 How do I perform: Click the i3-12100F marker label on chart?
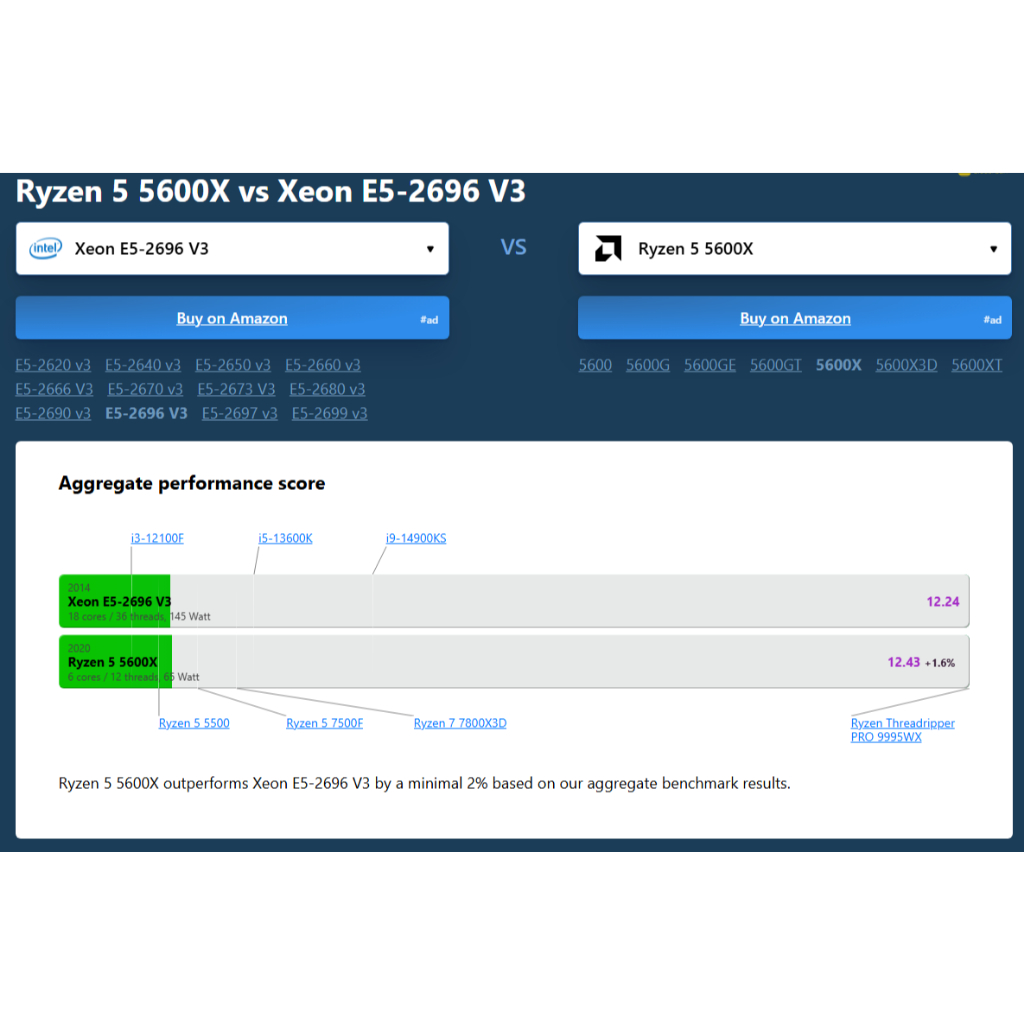[x=157, y=538]
